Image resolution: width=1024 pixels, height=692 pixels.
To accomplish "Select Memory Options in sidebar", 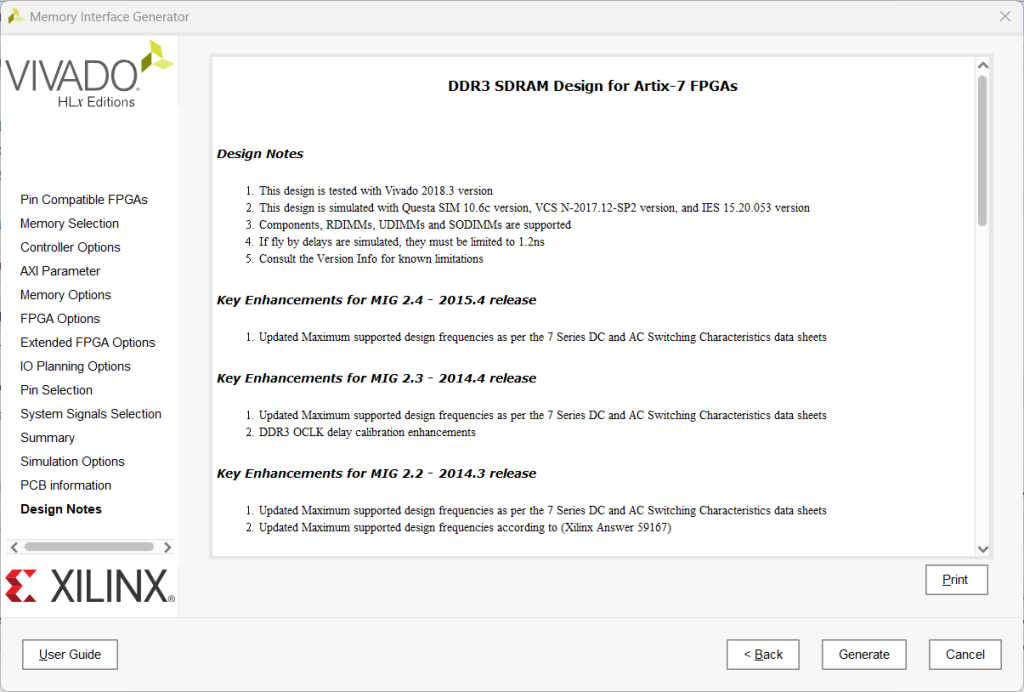I will [x=65, y=295].
